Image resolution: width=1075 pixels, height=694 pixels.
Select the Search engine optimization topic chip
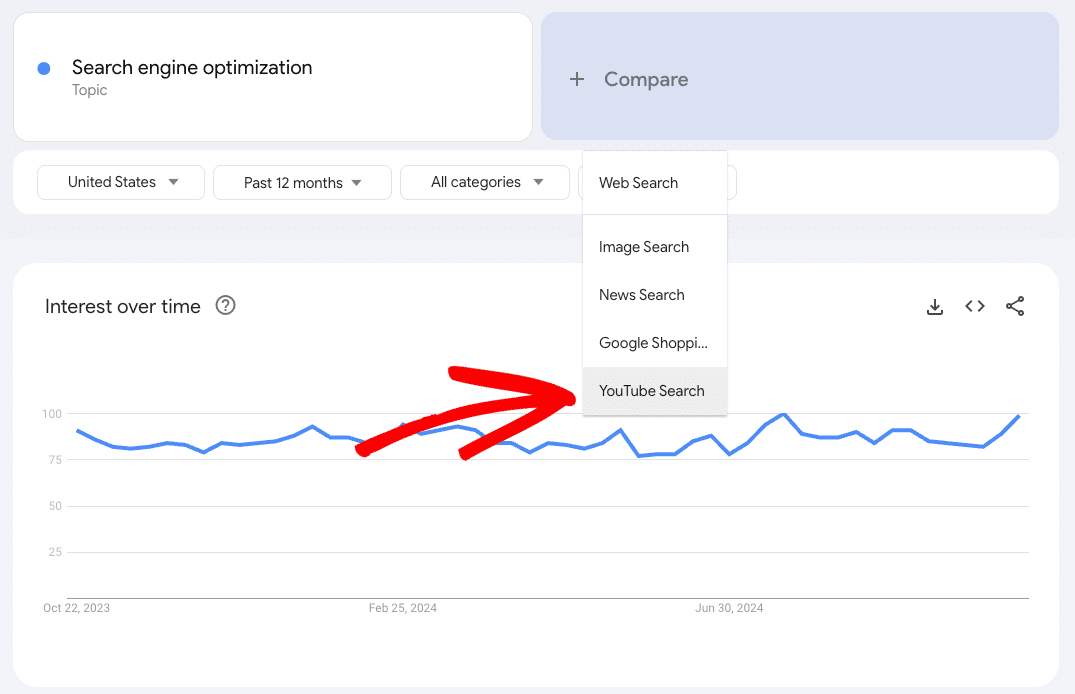click(192, 67)
